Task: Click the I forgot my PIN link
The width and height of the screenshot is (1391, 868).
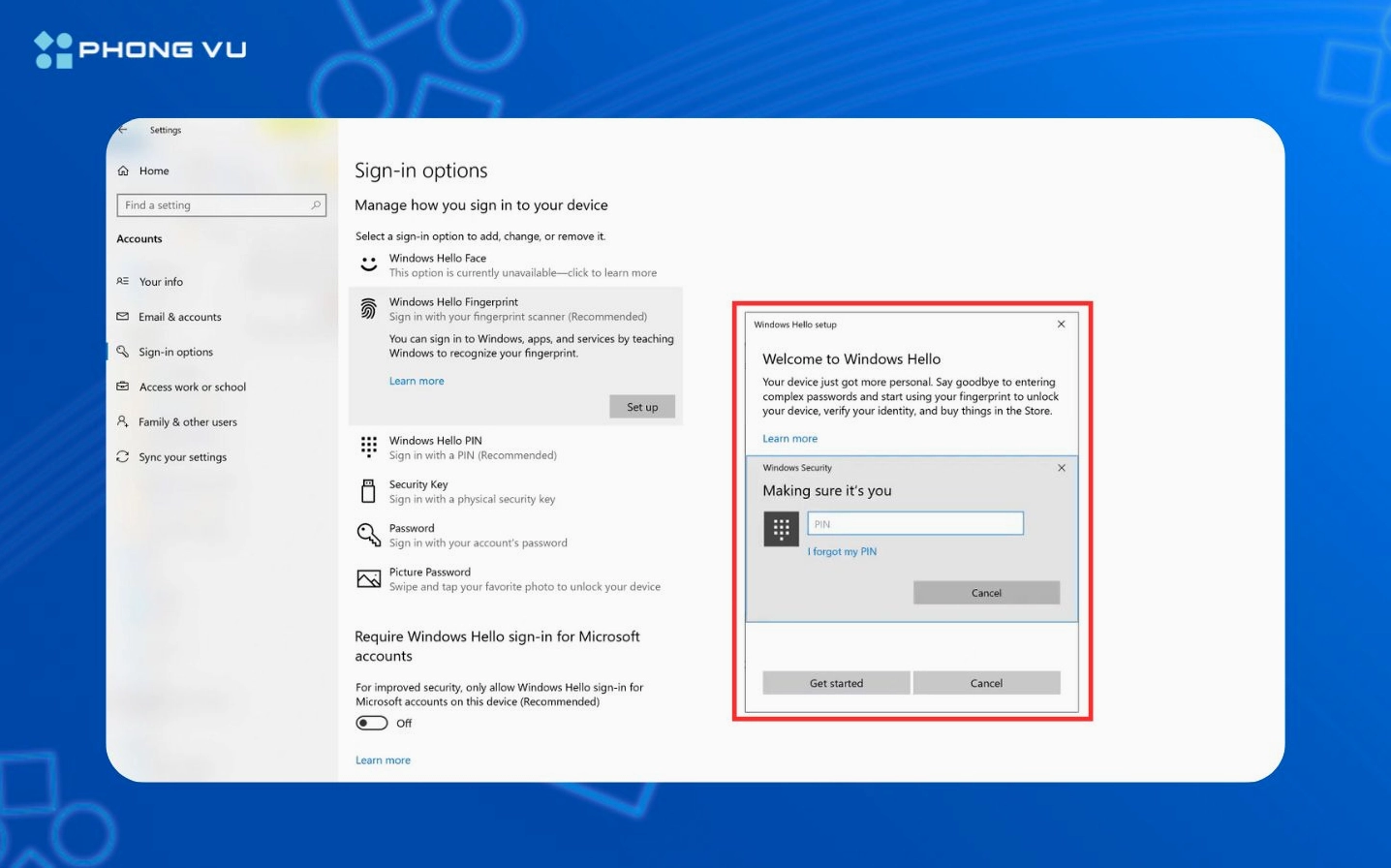Action: point(842,551)
